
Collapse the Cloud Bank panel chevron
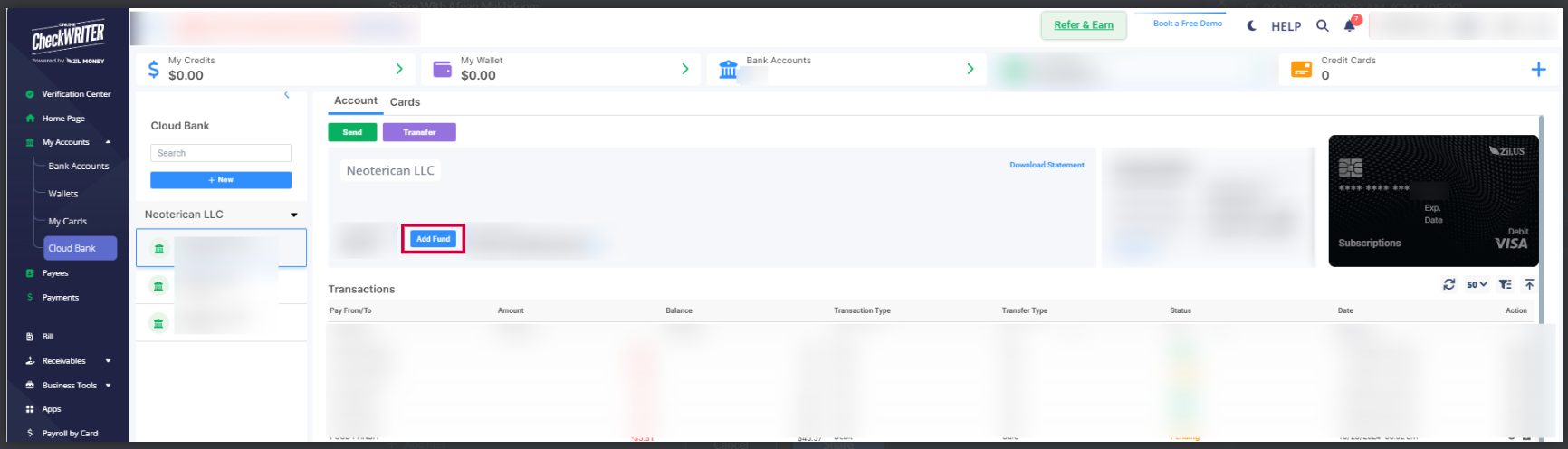coord(287,95)
